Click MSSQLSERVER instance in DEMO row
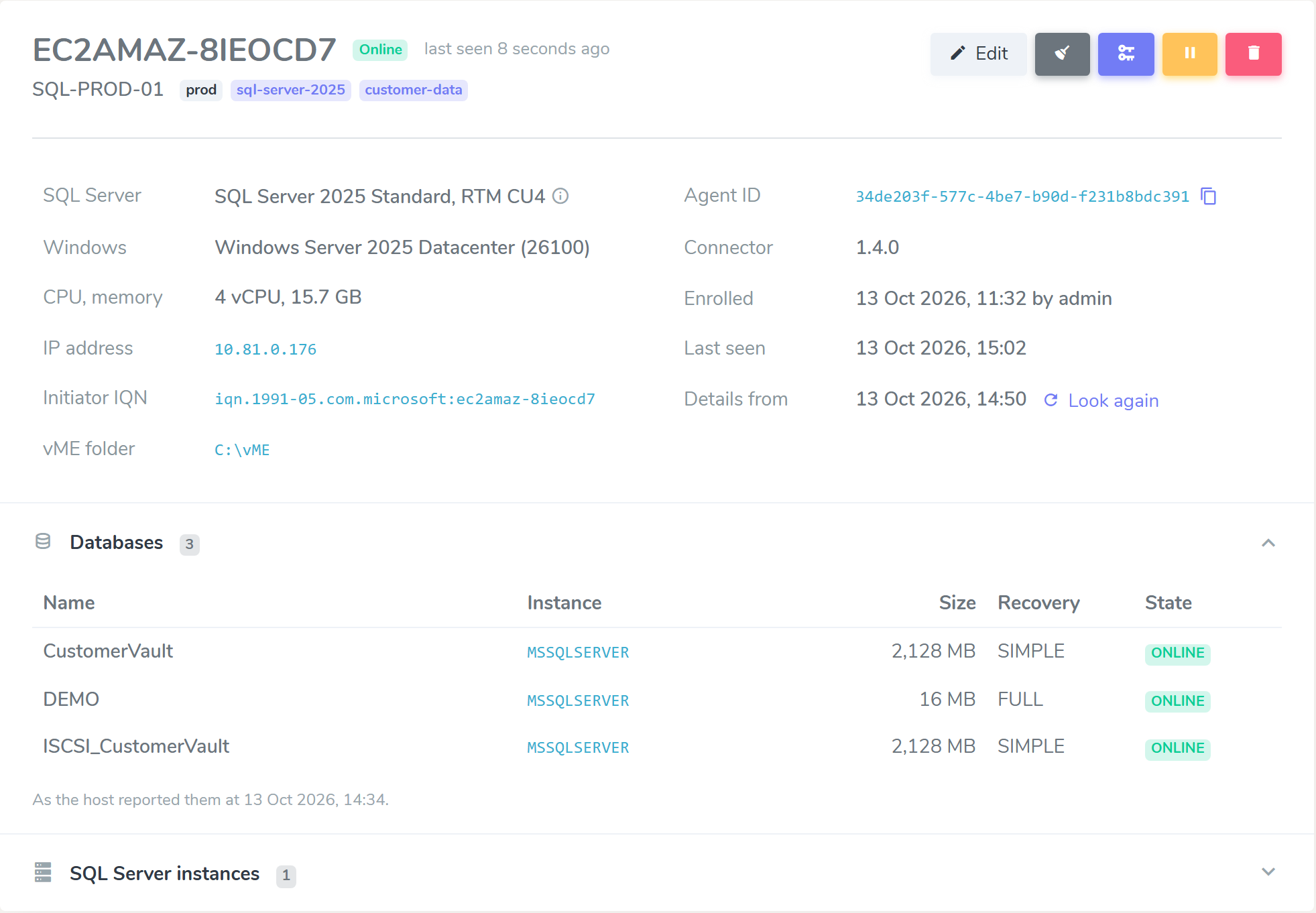The width and height of the screenshot is (1316, 913). pyautogui.click(x=578, y=701)
